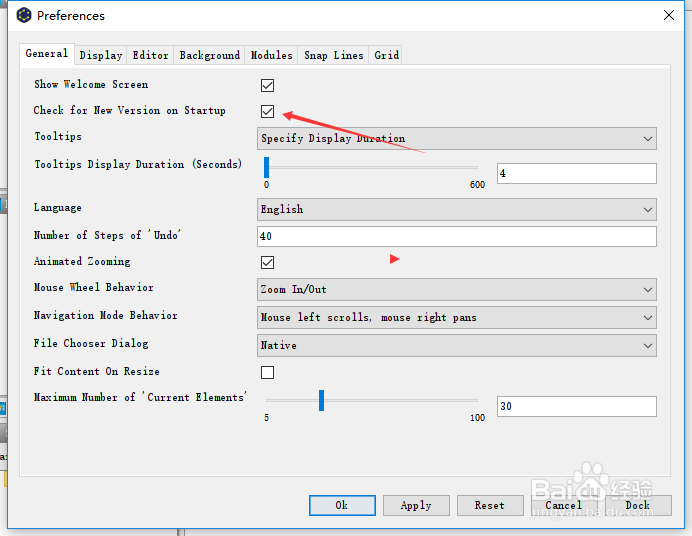This screenshot has width=692, height=536.
Task: Click the tooltip duration value field
Action: click(577, 173)
